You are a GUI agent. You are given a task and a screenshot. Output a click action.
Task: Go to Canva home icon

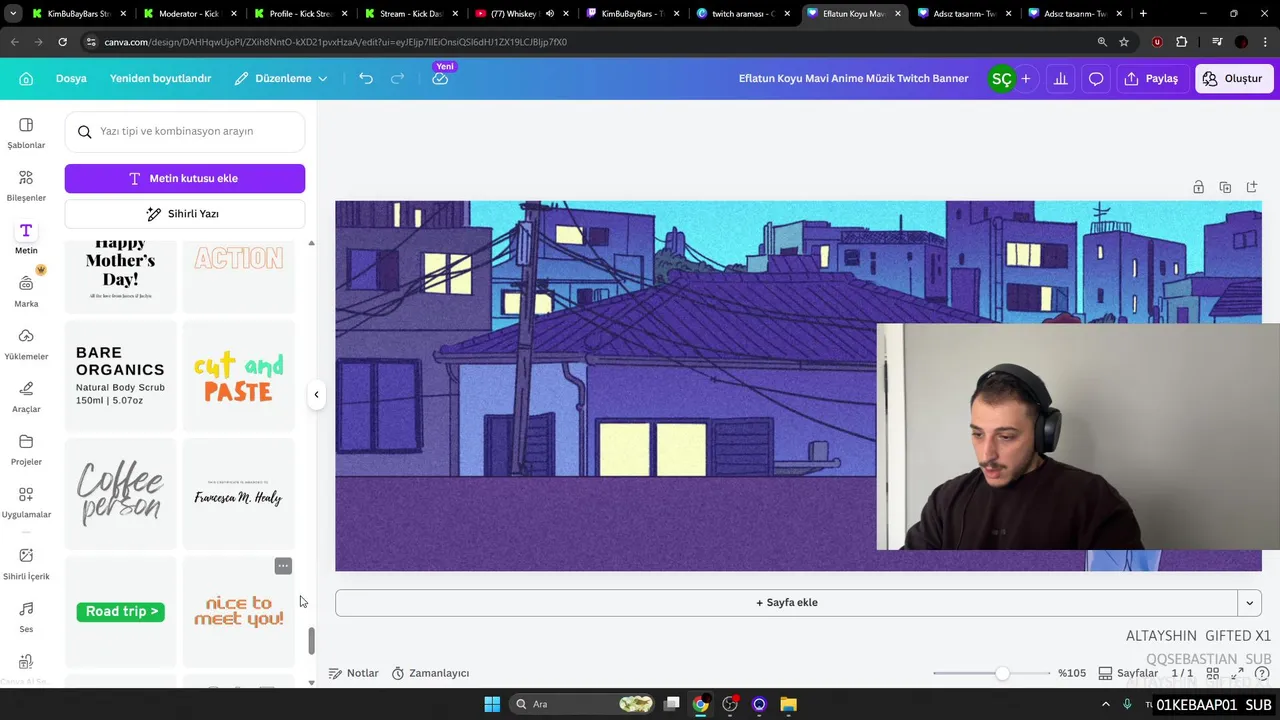click(26, 78)
